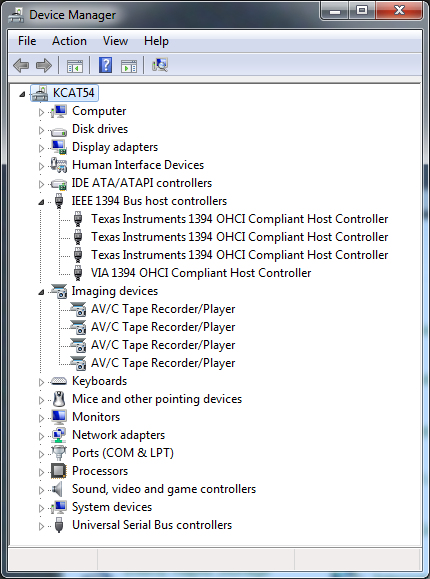Viewport: 430px width, 579px height.
Task: Click the Help question mark toolbar icon
Action: pyautogui.click(x=105, y=65)
